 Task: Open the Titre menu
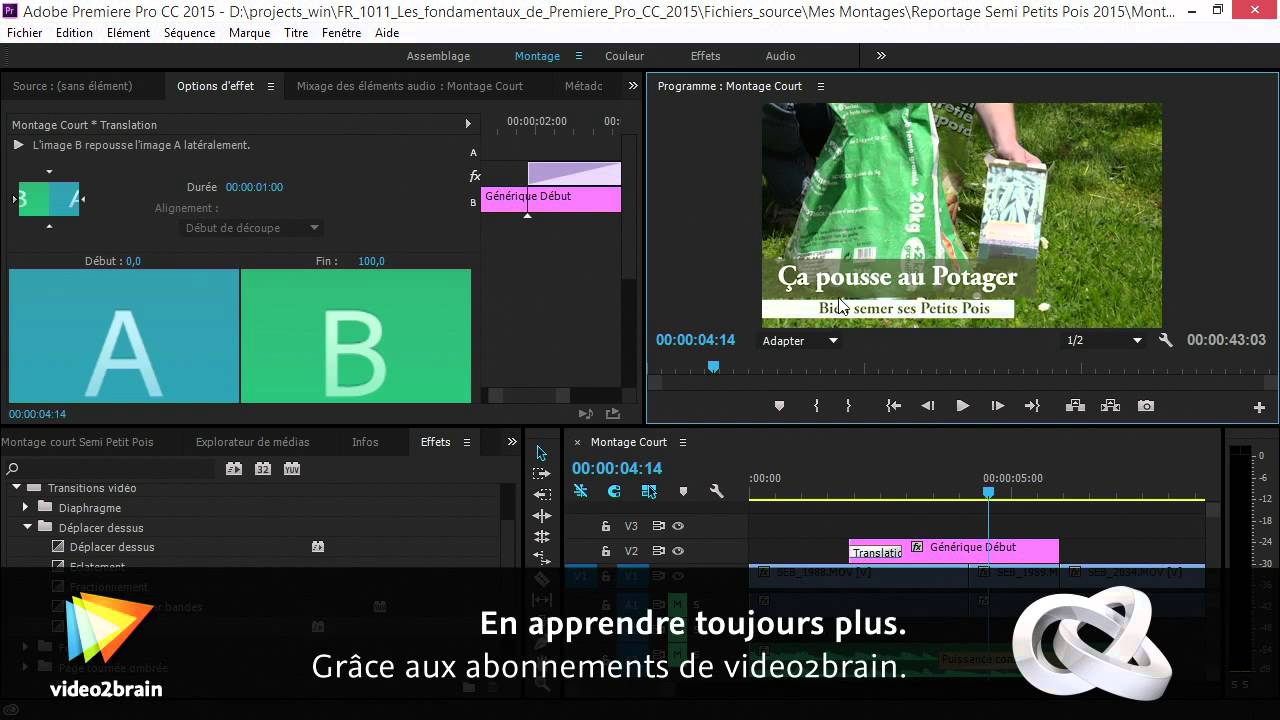pos(296,33)
